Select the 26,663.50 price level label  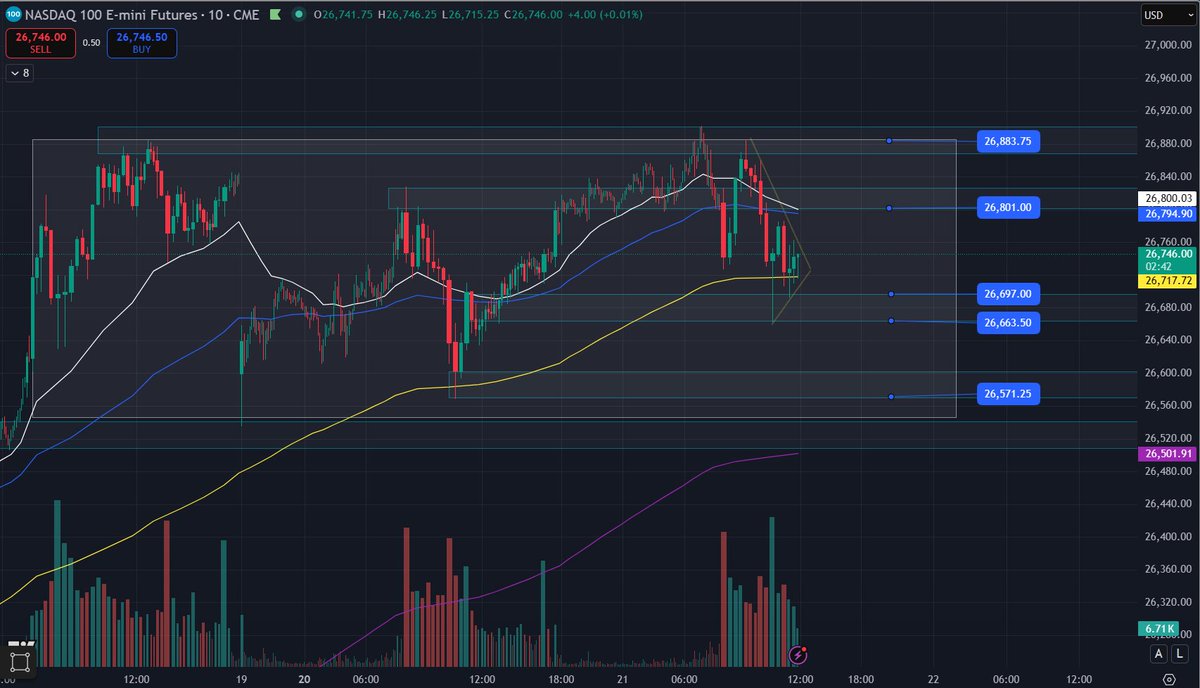(x=1010, y=322)
